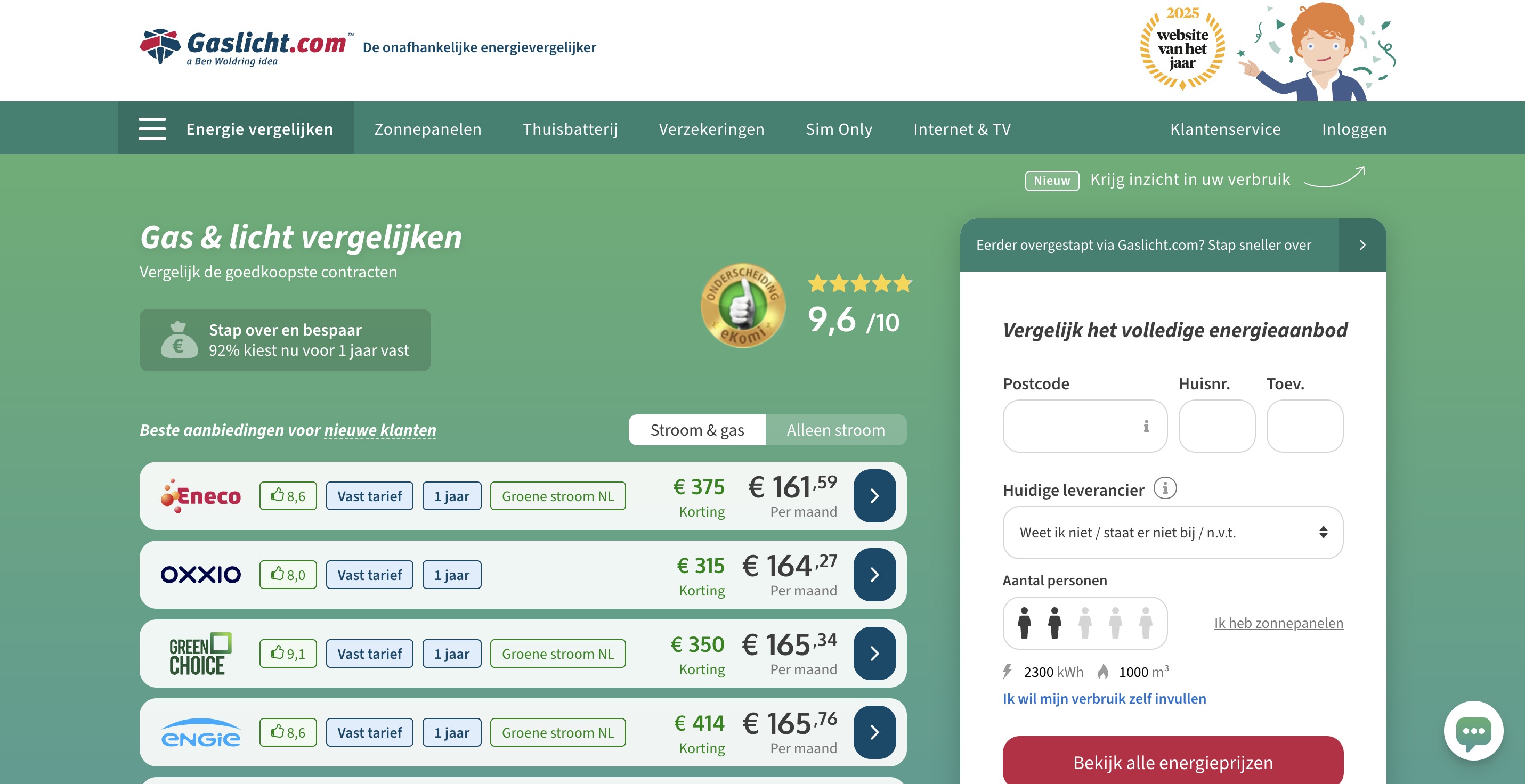Click the € 350 Korting amount
This screenshot has height=784, width=1525.
coord(697,644)
